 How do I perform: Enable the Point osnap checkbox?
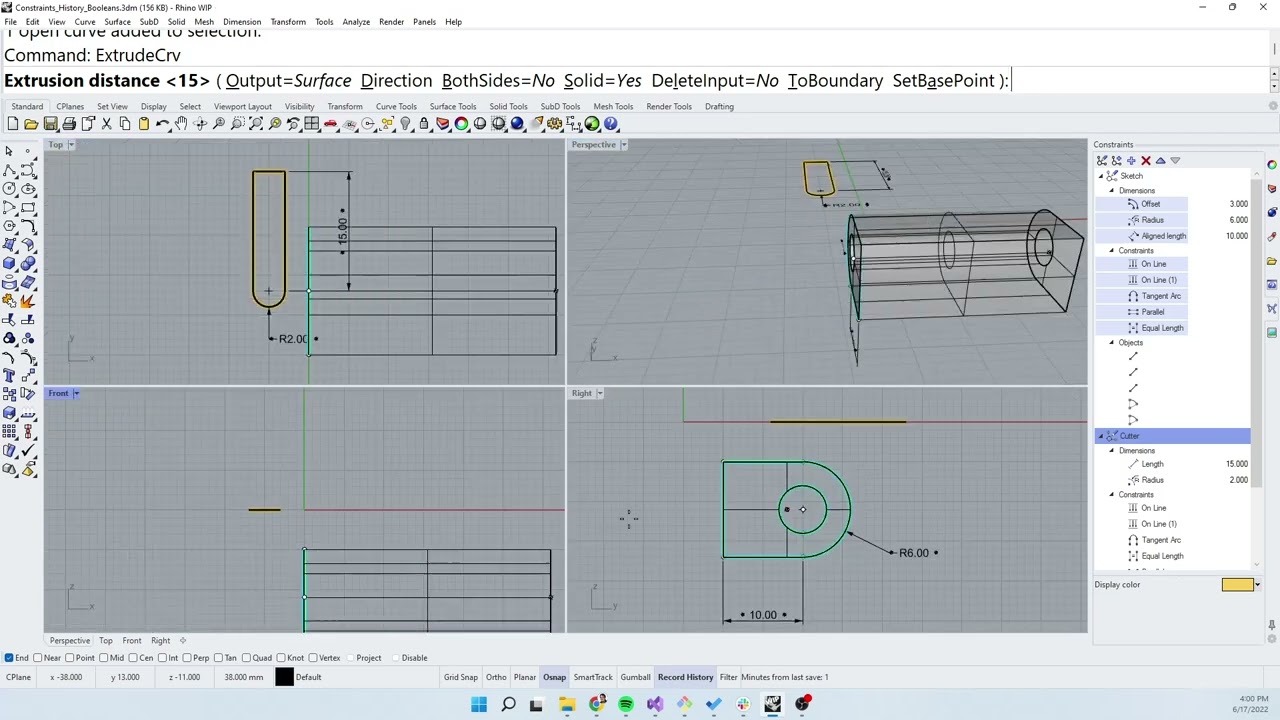point(71,658)
